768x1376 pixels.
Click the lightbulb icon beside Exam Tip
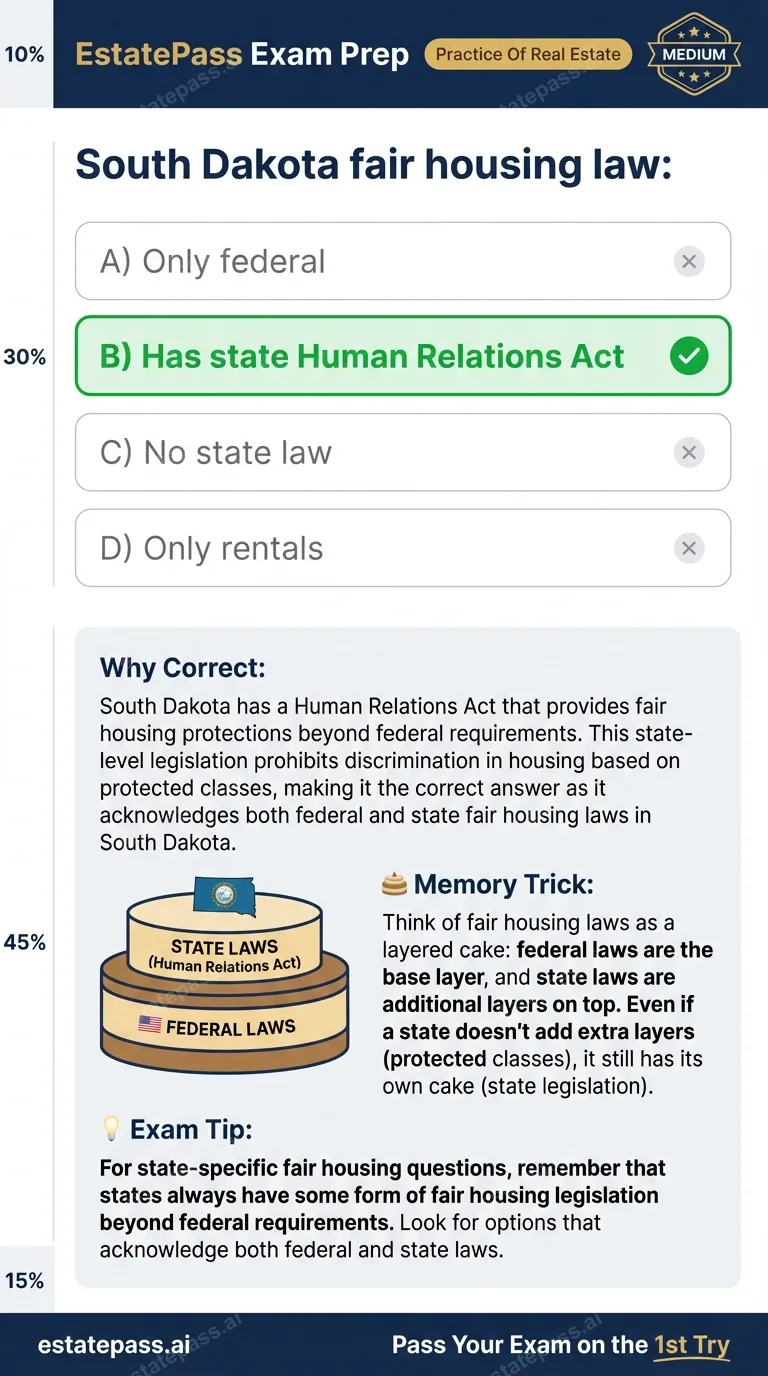113,1128
